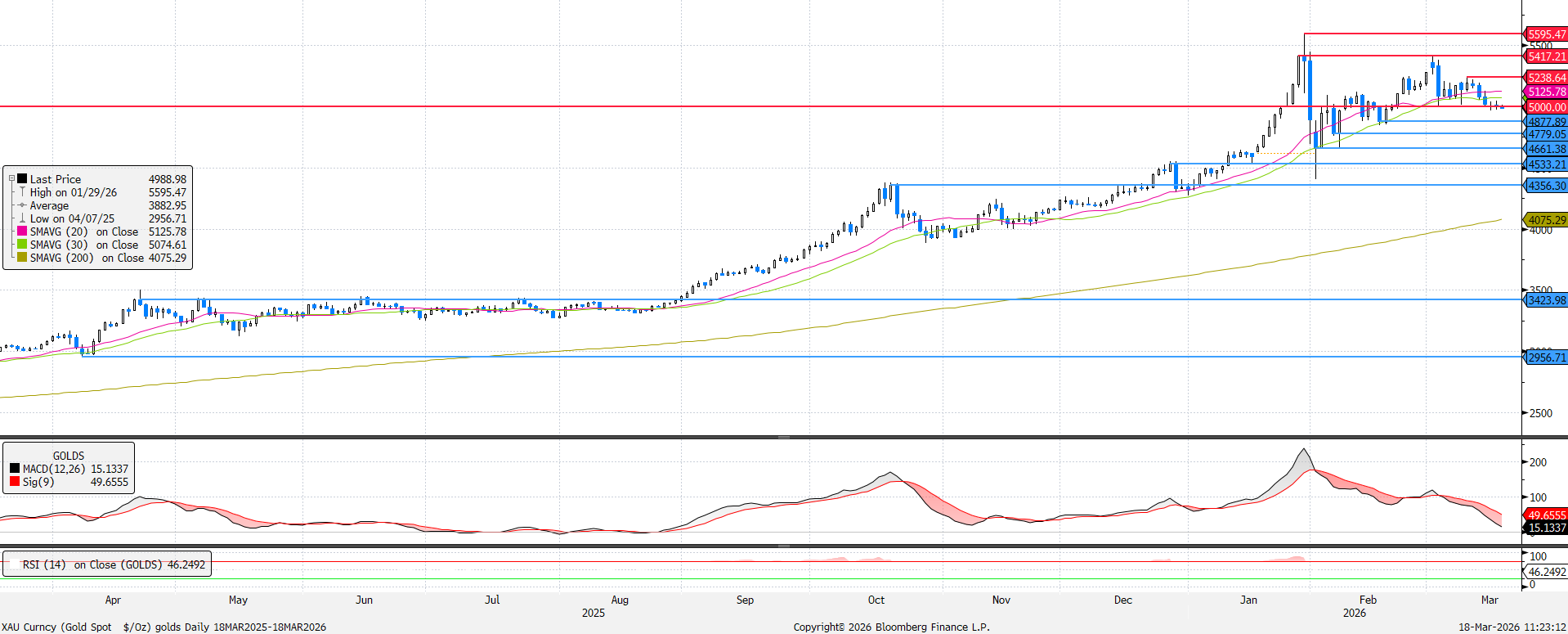Image resolution: width=1568 pixels, height=634 pixels.
Task: Click the red Sig(9) legend swatch
Action: [x=15, y=482]
